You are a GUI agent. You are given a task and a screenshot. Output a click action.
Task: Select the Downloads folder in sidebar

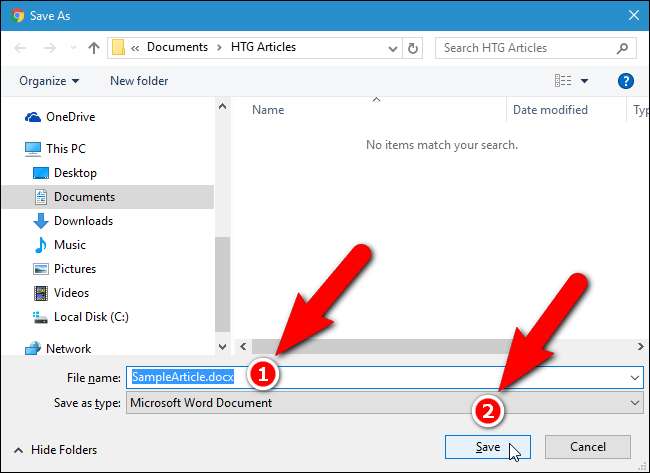83,221
